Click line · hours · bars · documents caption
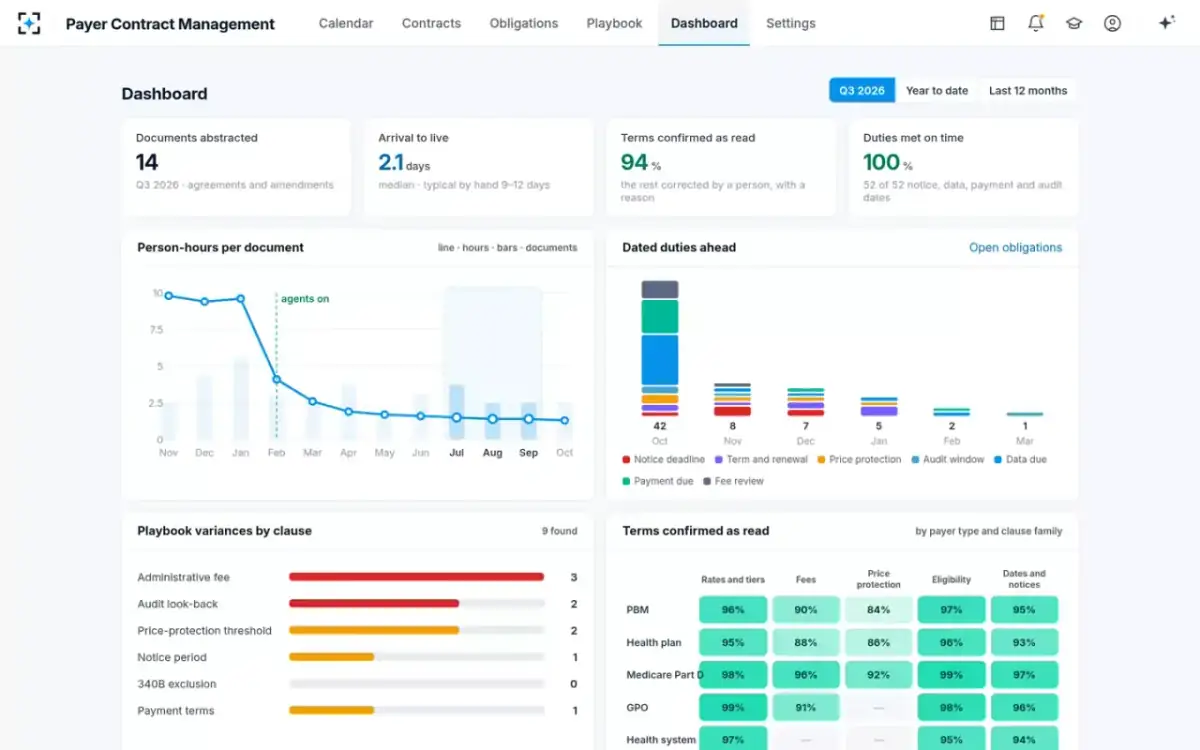 coord(508,248)
